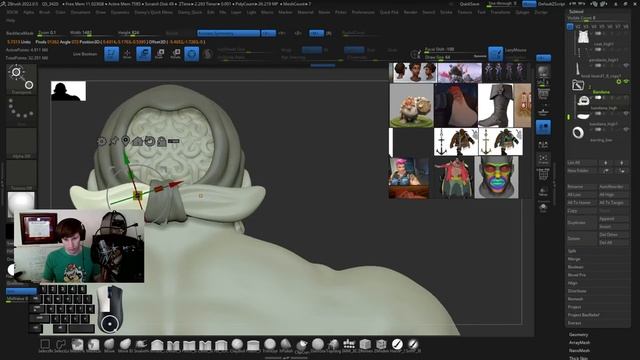Expand the Boolean section
The image size is (640, 360).
coord(575,267)
